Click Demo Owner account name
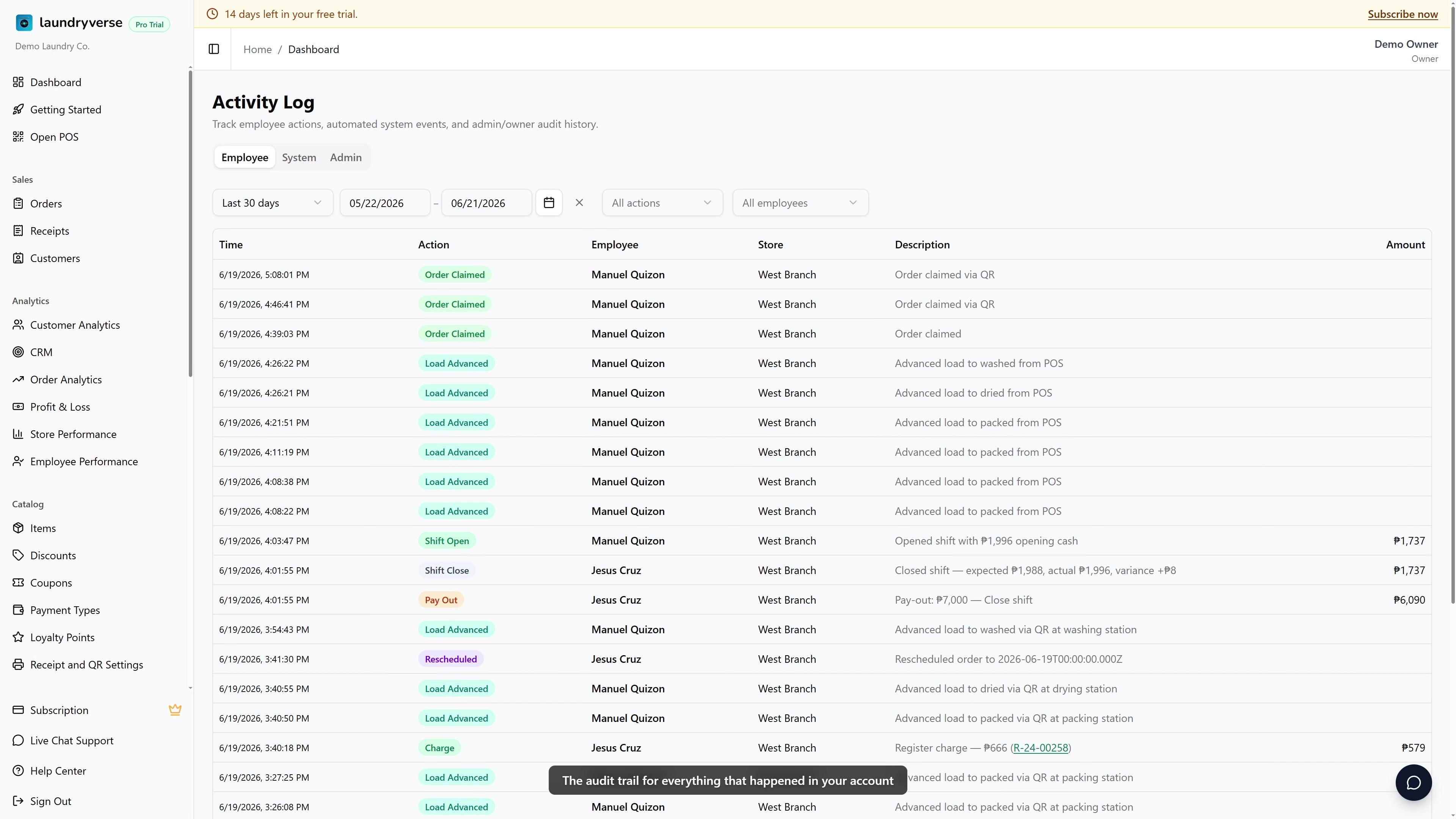This screenshot has width=1456, height=819. 1406,44
